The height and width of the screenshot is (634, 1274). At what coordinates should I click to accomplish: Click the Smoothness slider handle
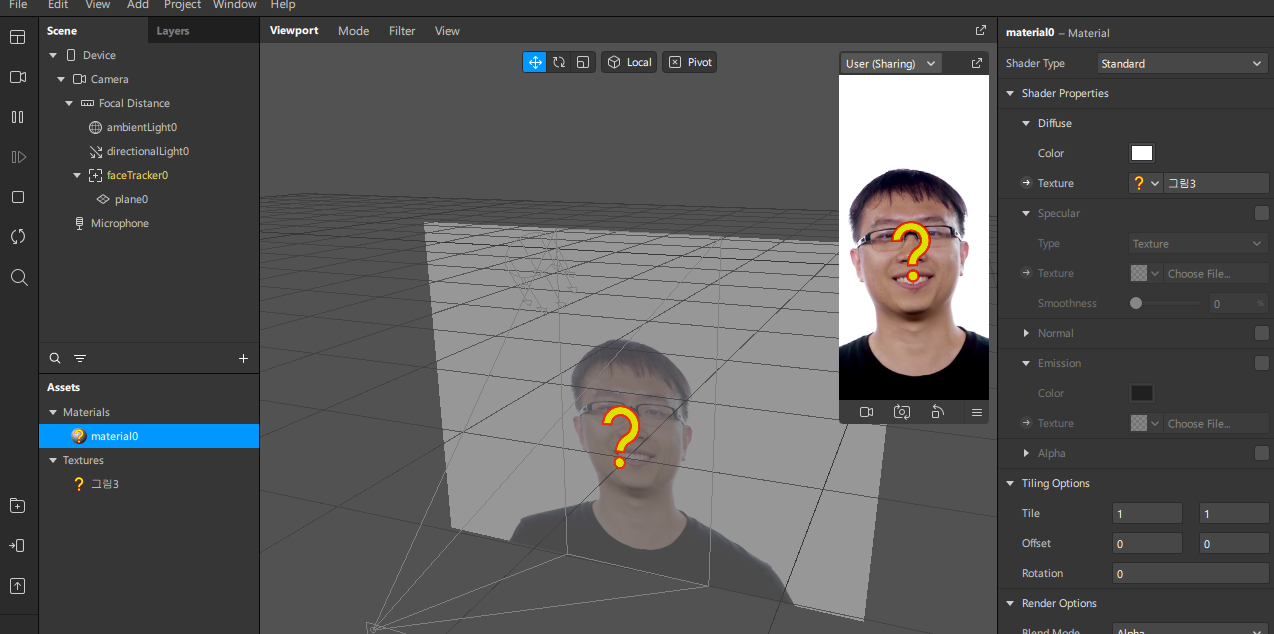[1136, 303]
